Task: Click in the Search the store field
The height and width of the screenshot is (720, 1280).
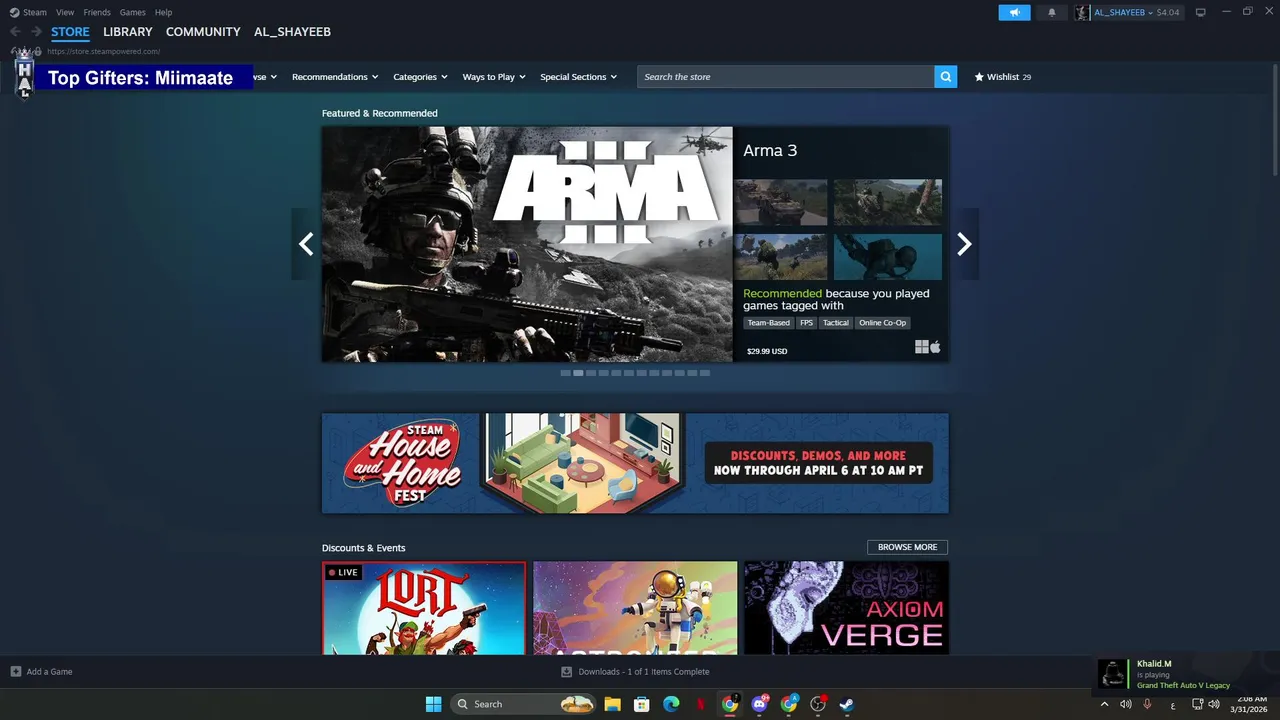Action: click(x=786, y=77)
